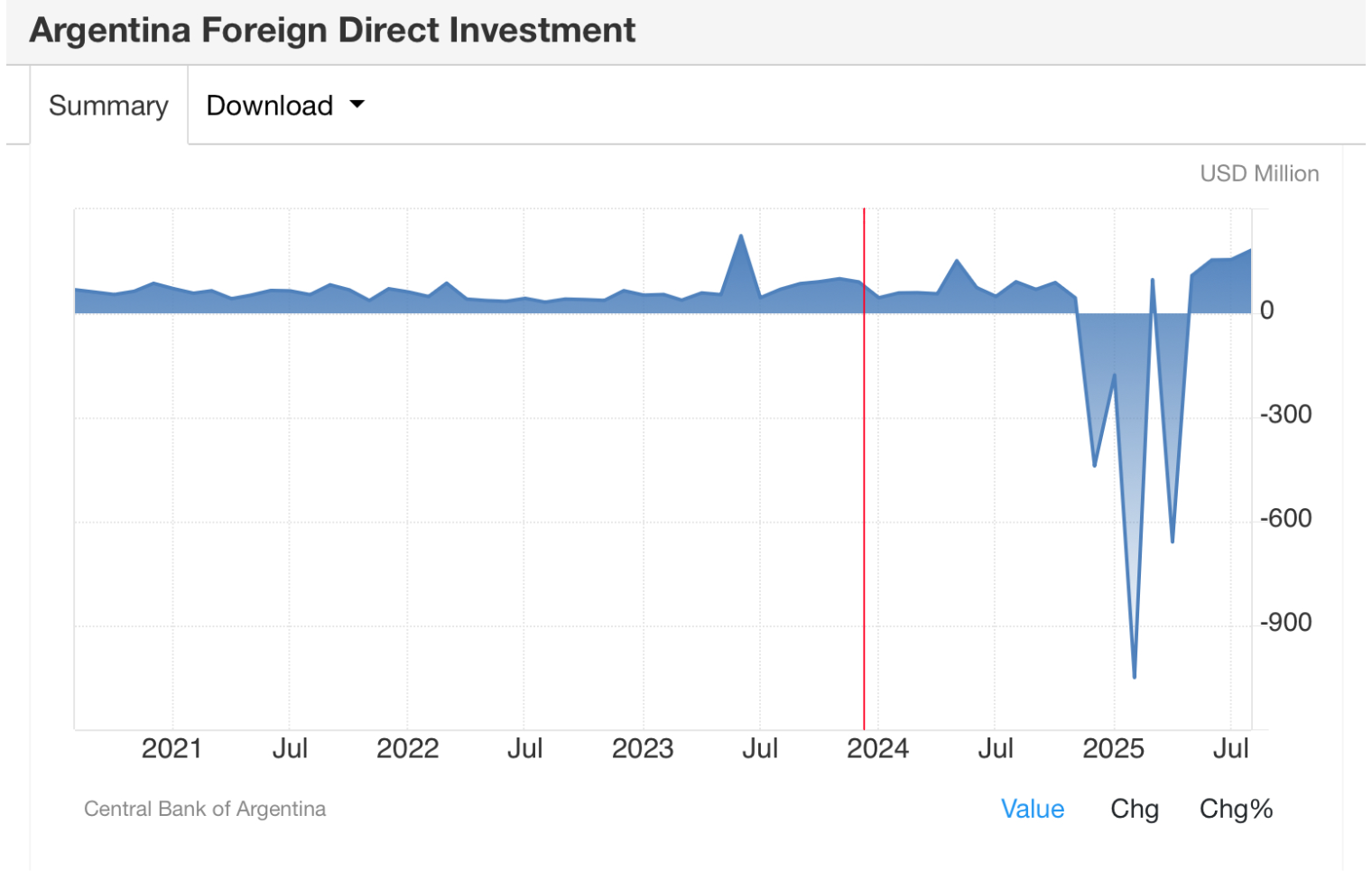Click the -900 y-axis label
The height and width of the screenshot is (871, 1372).
coord(1285,623)
